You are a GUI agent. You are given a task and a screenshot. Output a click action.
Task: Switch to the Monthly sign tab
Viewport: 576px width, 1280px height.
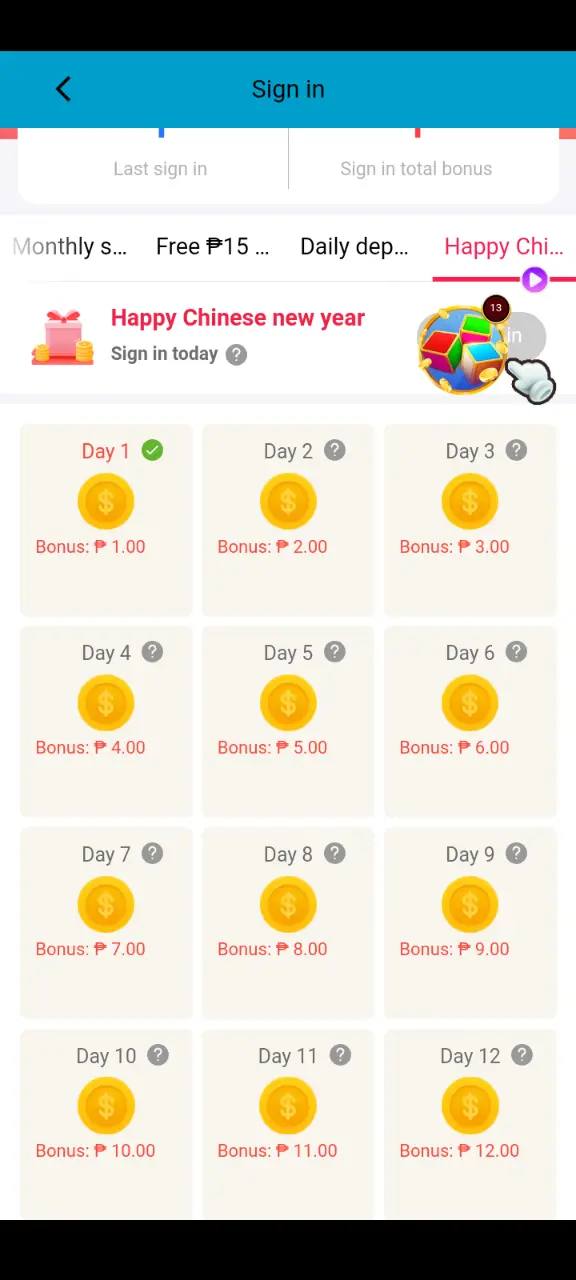click(x=70, y=247)
